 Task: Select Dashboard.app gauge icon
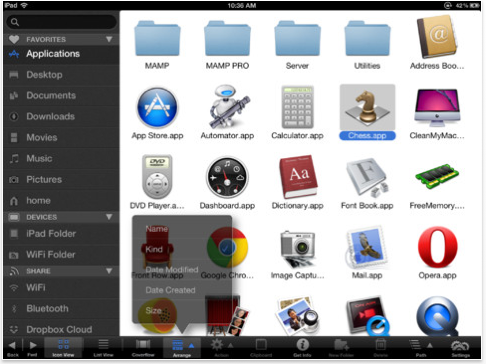(x=227, y=177)
